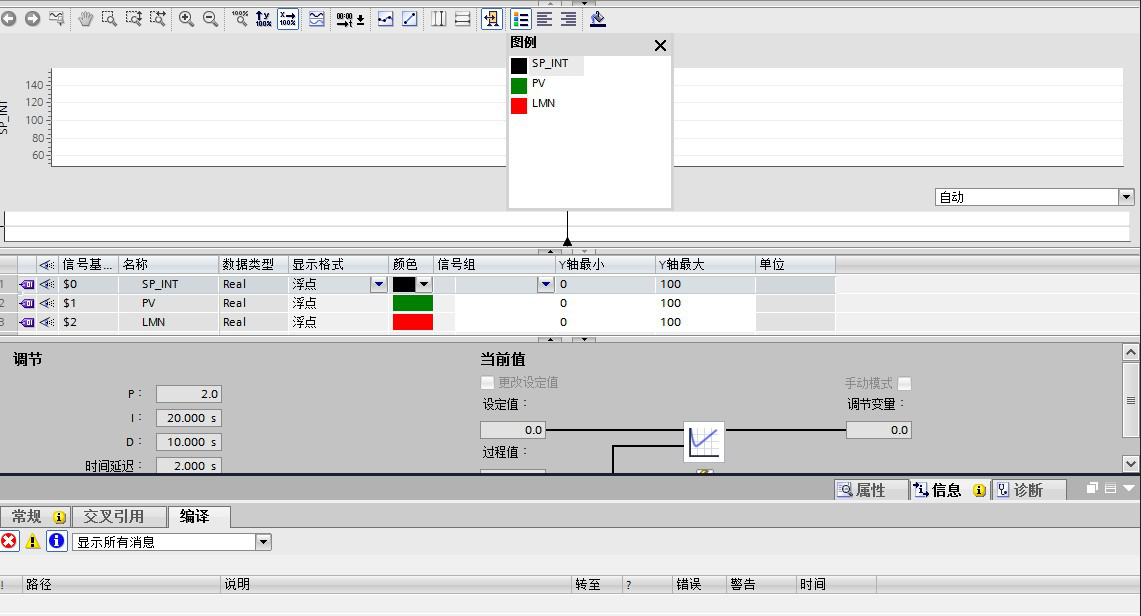Open the 显示所有消息 filter dropdown
Viewport: 1141px width, 616px height.
[263, 542]
